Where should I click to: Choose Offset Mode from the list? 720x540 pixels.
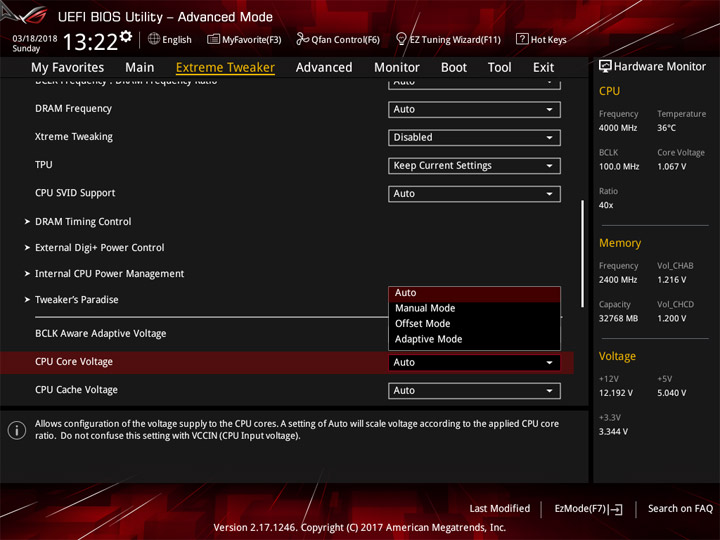click(x=474, y=323)
